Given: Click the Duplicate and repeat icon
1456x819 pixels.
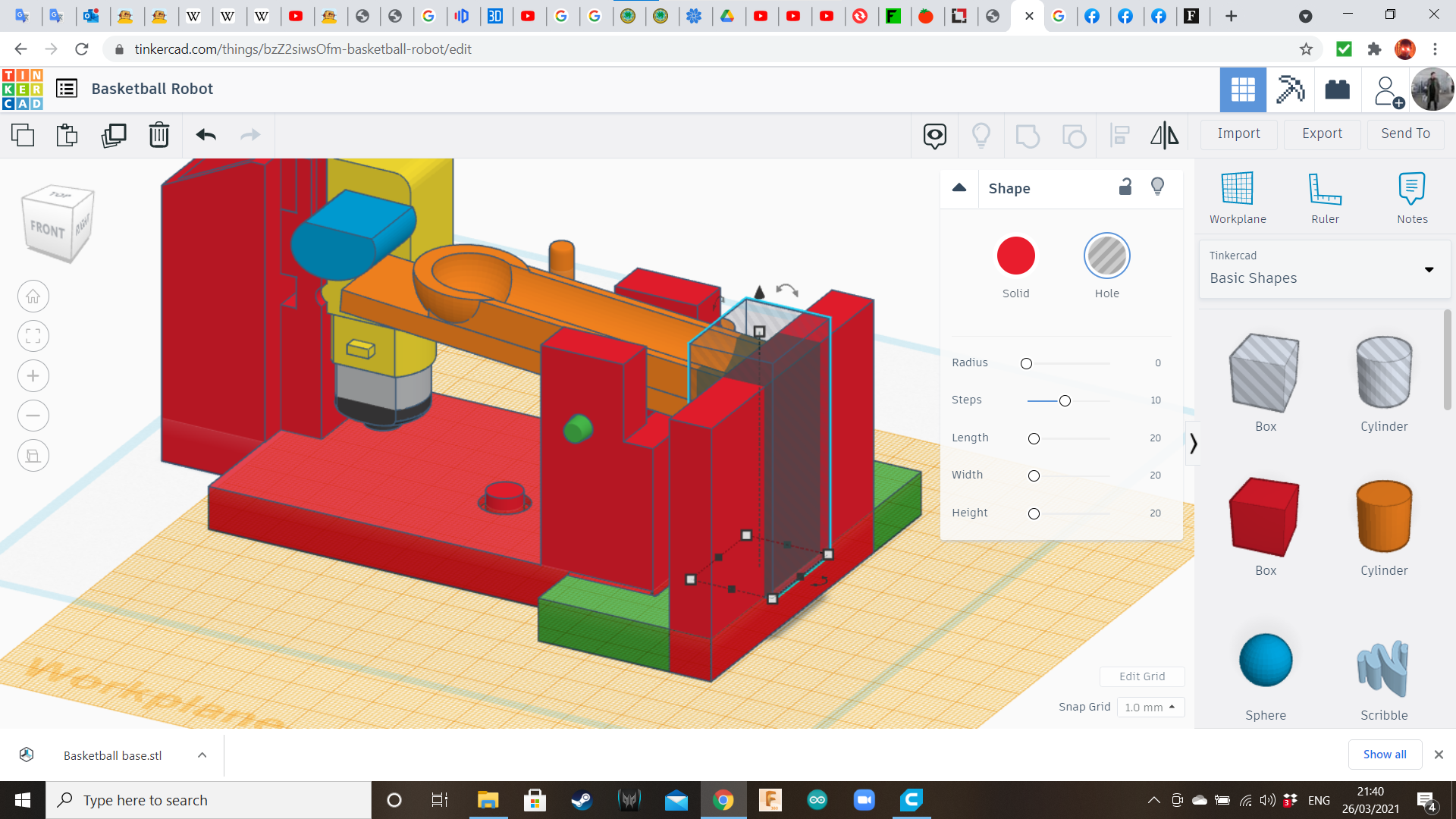Looking at the screenshot, I should [x=114, y=135].
